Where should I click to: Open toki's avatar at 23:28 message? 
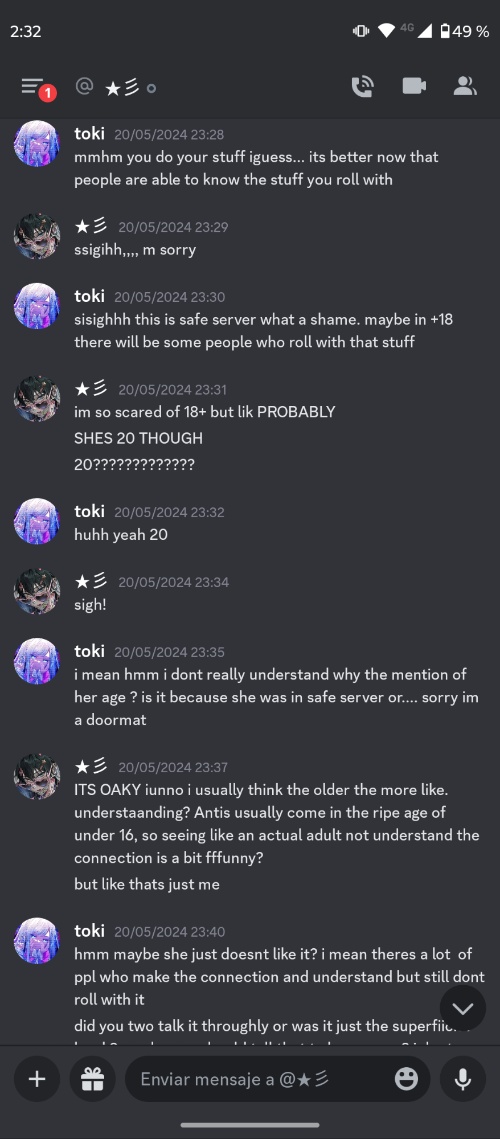coord(36,144)
